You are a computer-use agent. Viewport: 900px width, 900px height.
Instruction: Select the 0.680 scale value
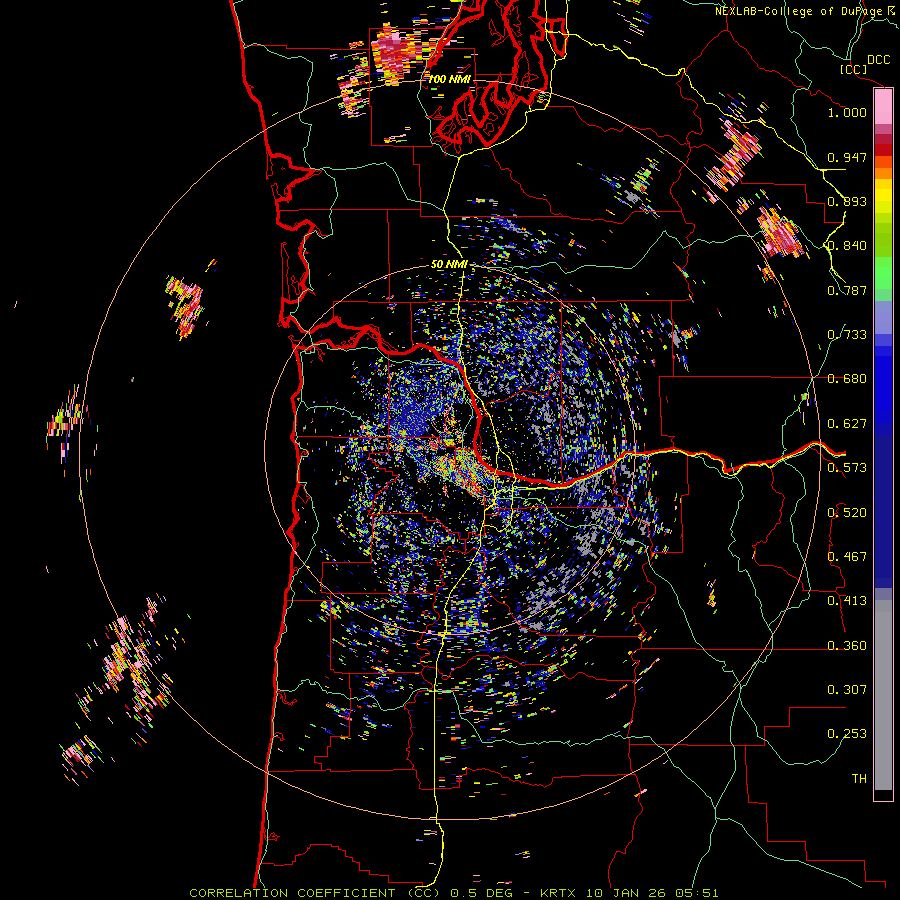[847, 379]
